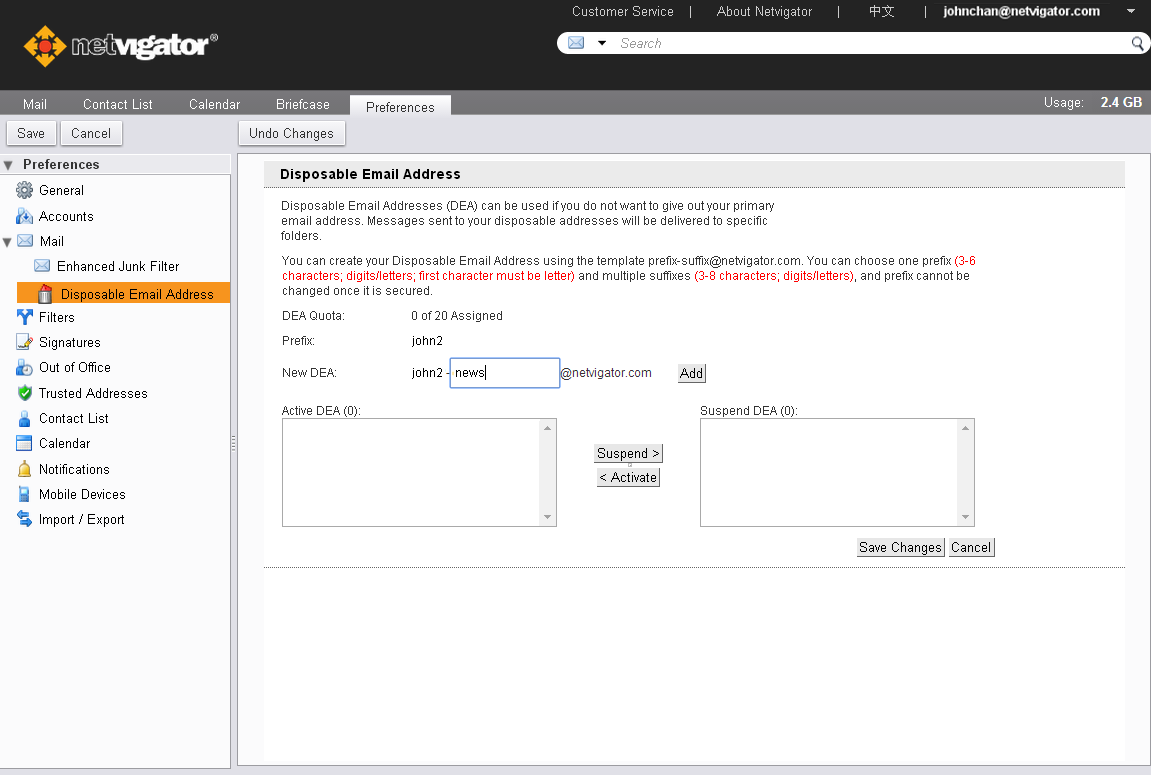The width and height of the screenshot is (1151, 775).
Task: Click Add to create new DEA
Action: (691, 373)
